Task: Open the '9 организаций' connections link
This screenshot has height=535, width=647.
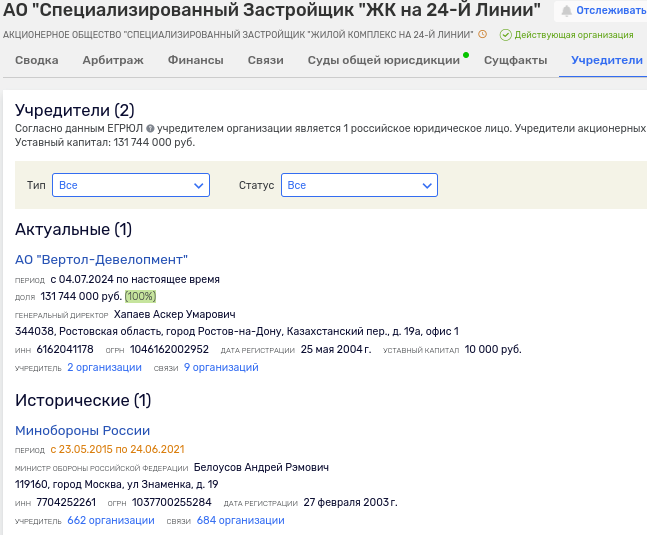Action: [221, 368]
